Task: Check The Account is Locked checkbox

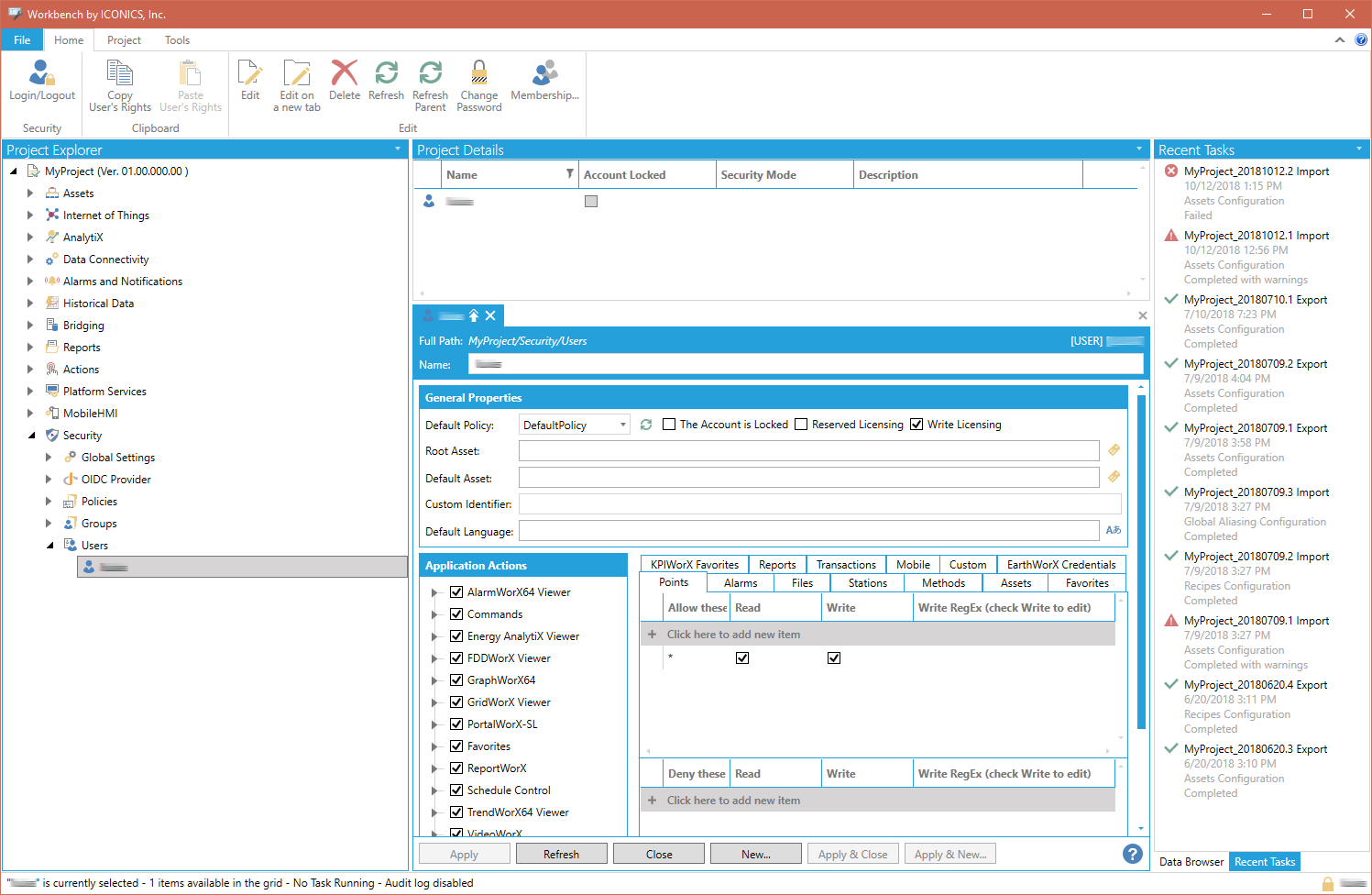Action: point(669,425)
